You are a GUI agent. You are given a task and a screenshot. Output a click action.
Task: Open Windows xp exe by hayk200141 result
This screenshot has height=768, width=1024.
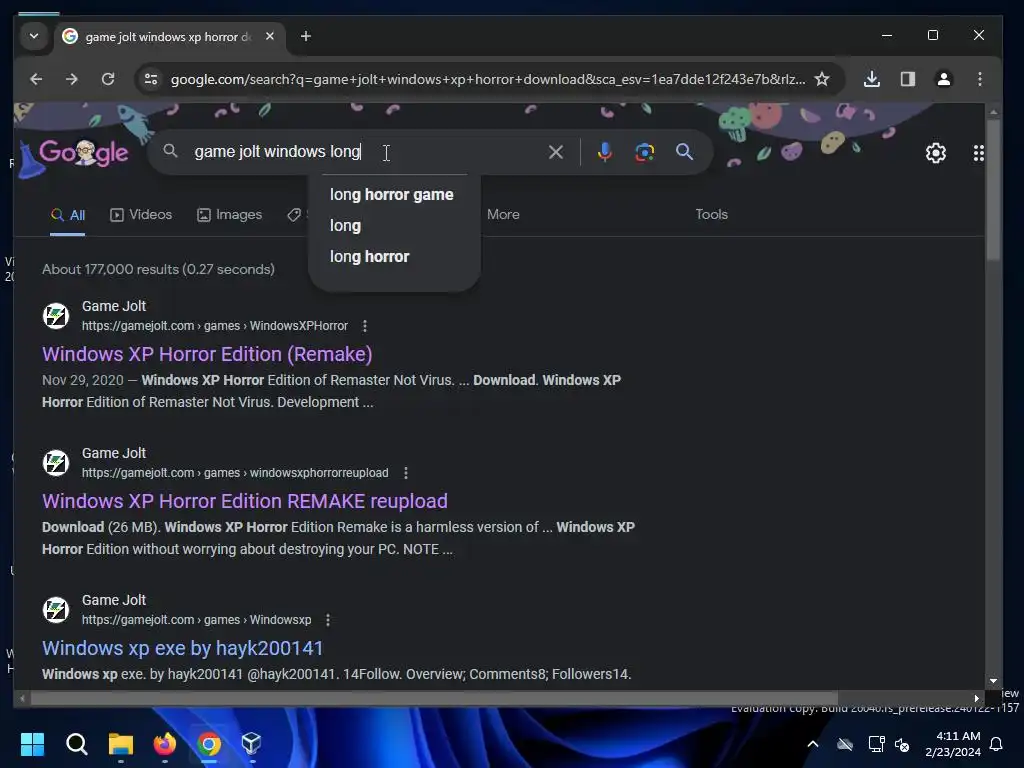pyautogui.click(x=183, y=648)
